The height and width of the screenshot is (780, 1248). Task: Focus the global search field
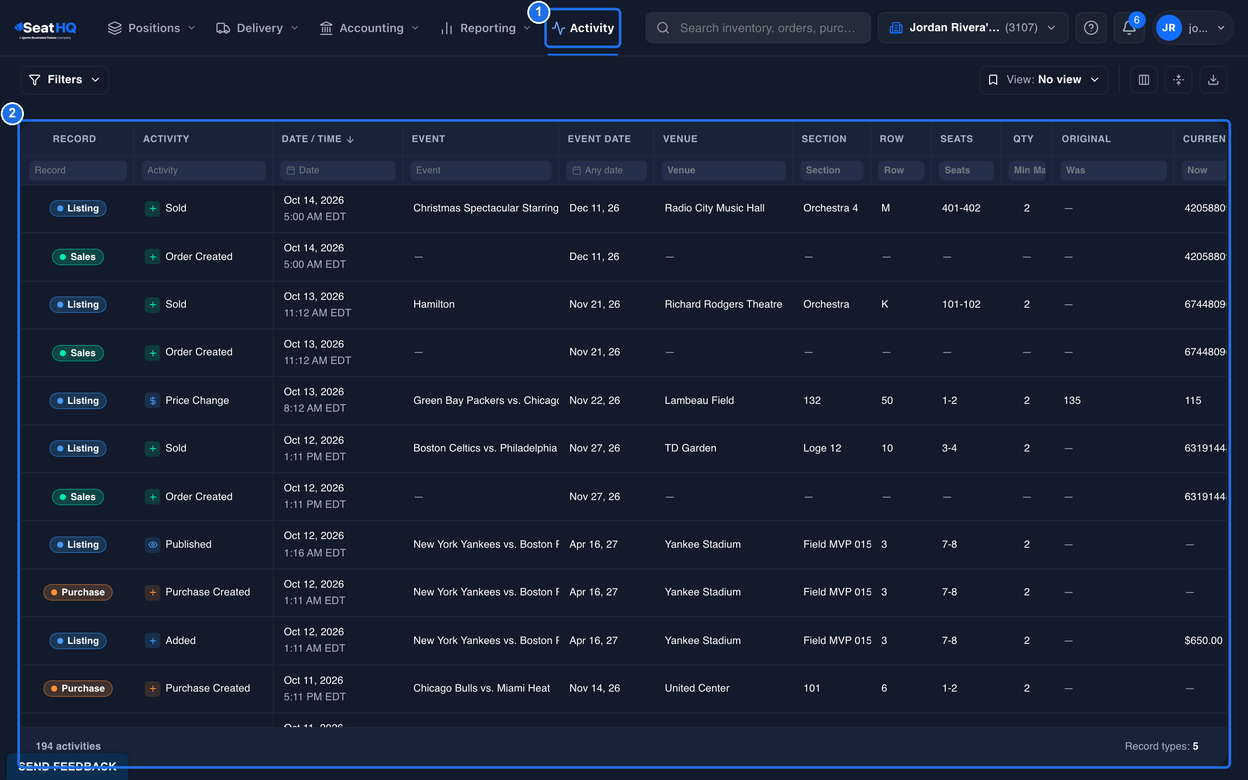point(758,28)
